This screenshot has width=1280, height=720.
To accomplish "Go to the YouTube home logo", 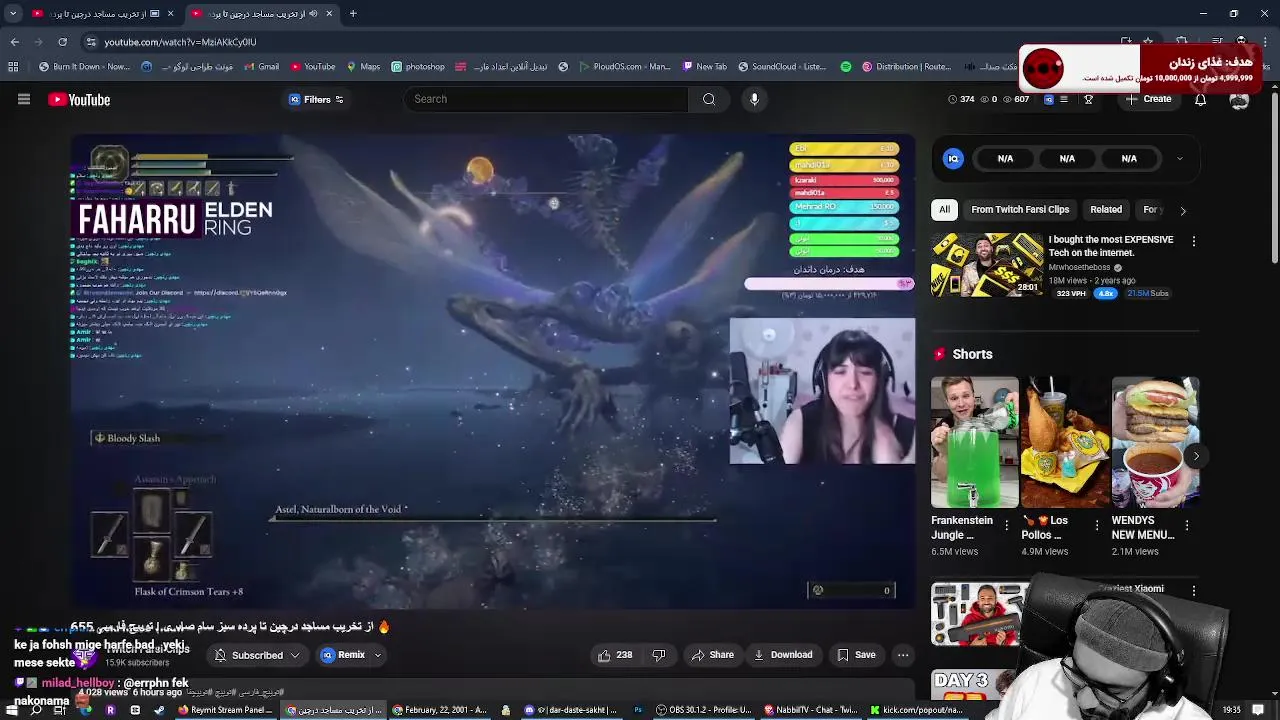I will point(79,99).
